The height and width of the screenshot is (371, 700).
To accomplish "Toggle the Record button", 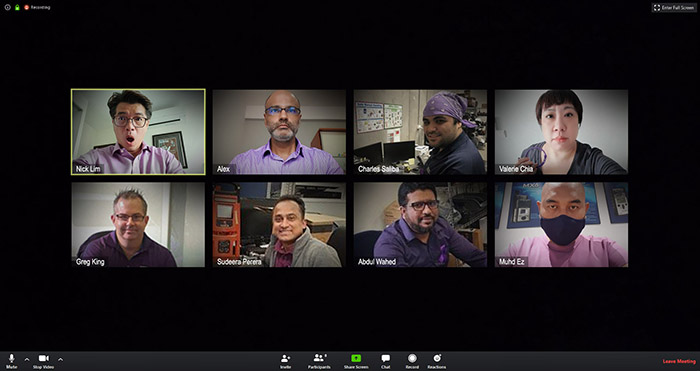I will [x=412, y=361].
